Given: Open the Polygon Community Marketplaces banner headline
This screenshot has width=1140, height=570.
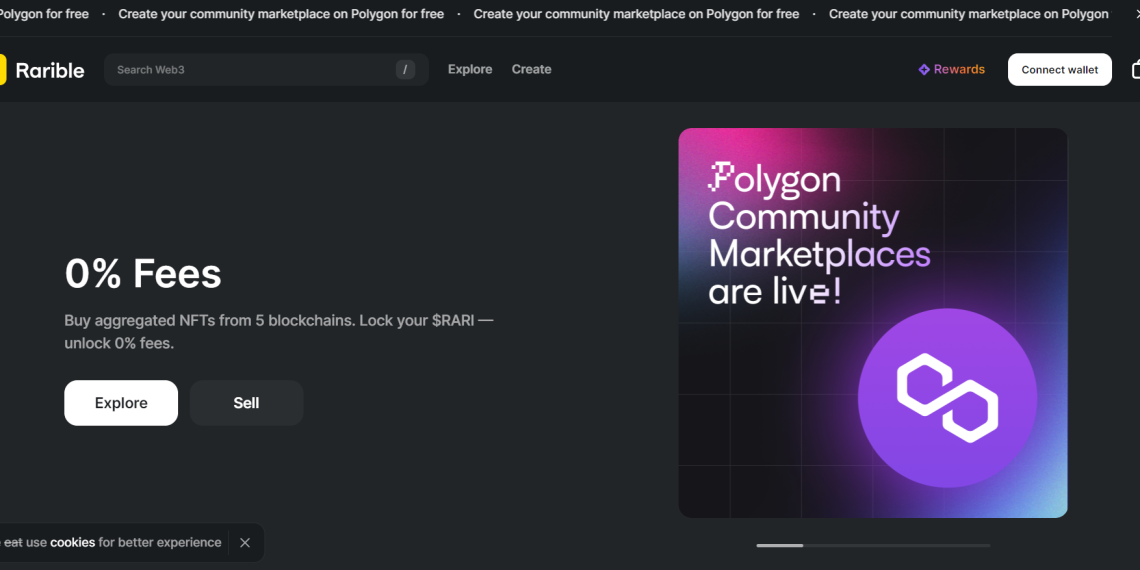Looking at the screenshot, I should point(818,235).
